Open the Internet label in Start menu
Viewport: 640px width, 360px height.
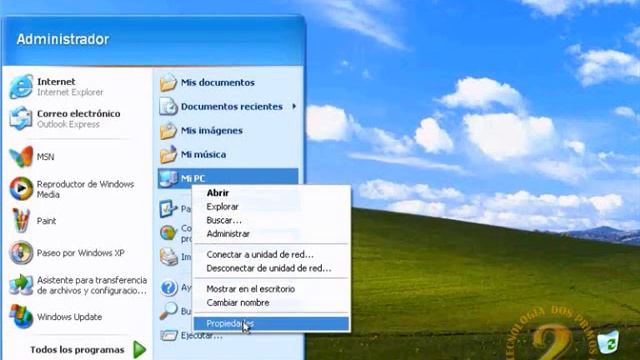pyautogui.click(x=56, y=82)
